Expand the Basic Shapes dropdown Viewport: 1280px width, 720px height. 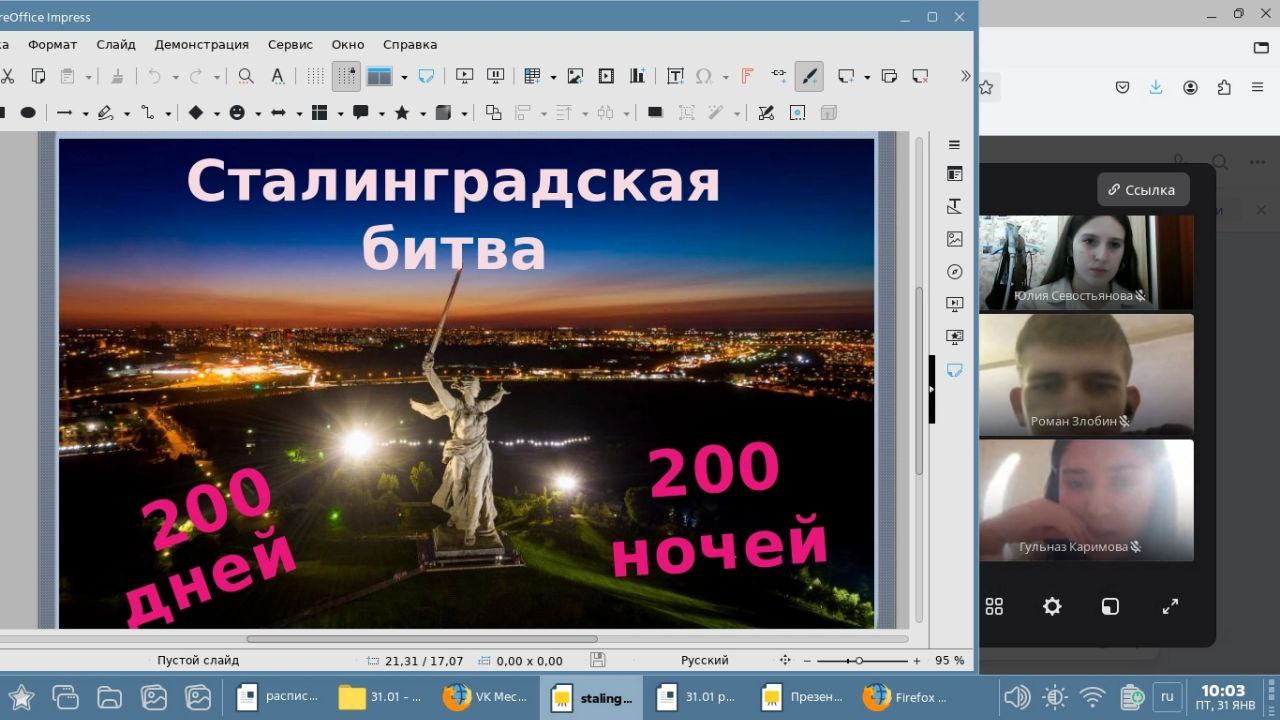click(x=216, y=114)
